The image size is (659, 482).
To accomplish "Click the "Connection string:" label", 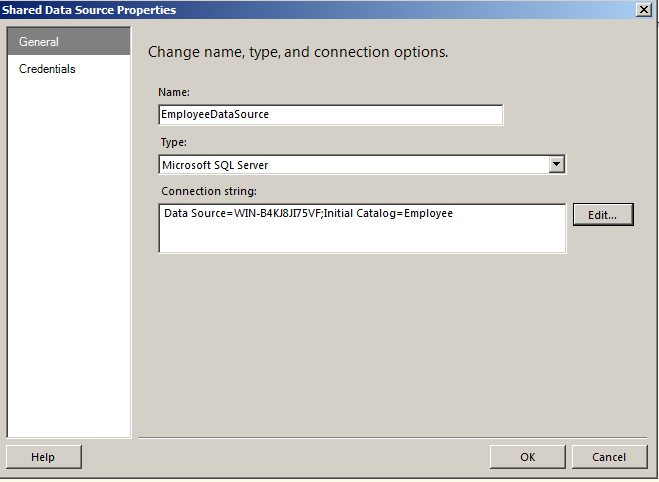I will point(210,191).
